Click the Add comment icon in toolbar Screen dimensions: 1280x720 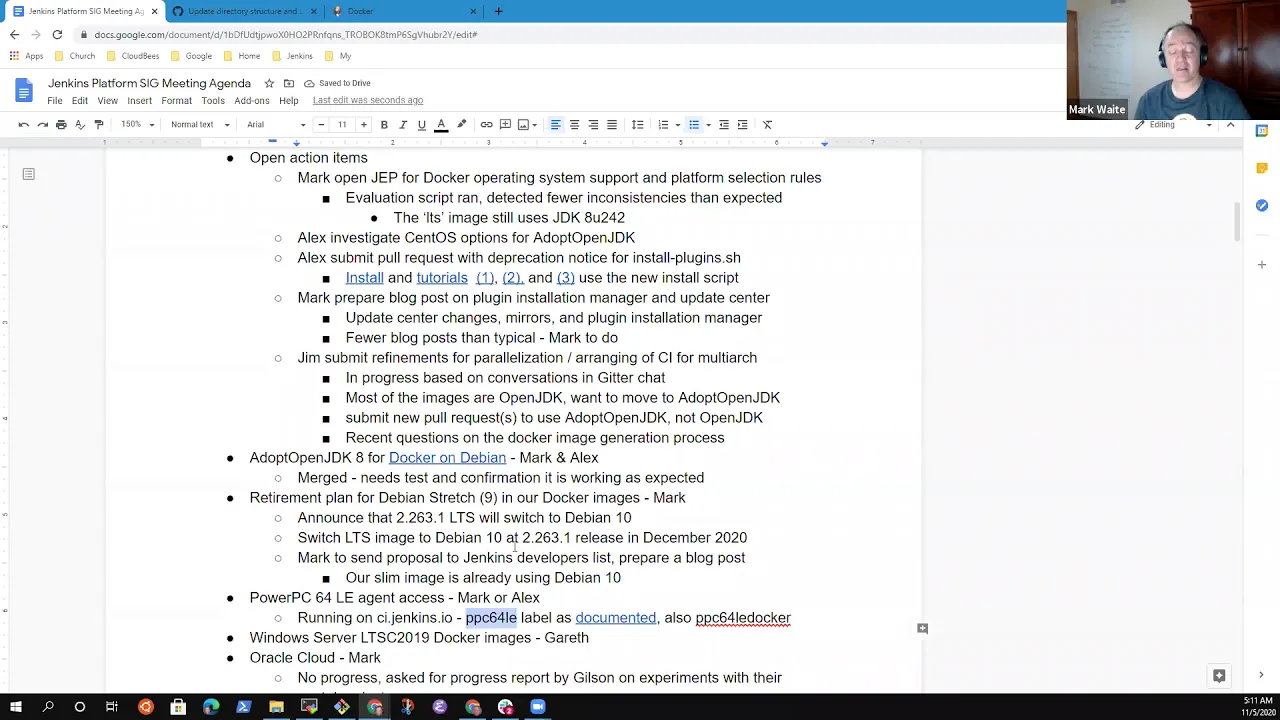(x=505, y=125)
